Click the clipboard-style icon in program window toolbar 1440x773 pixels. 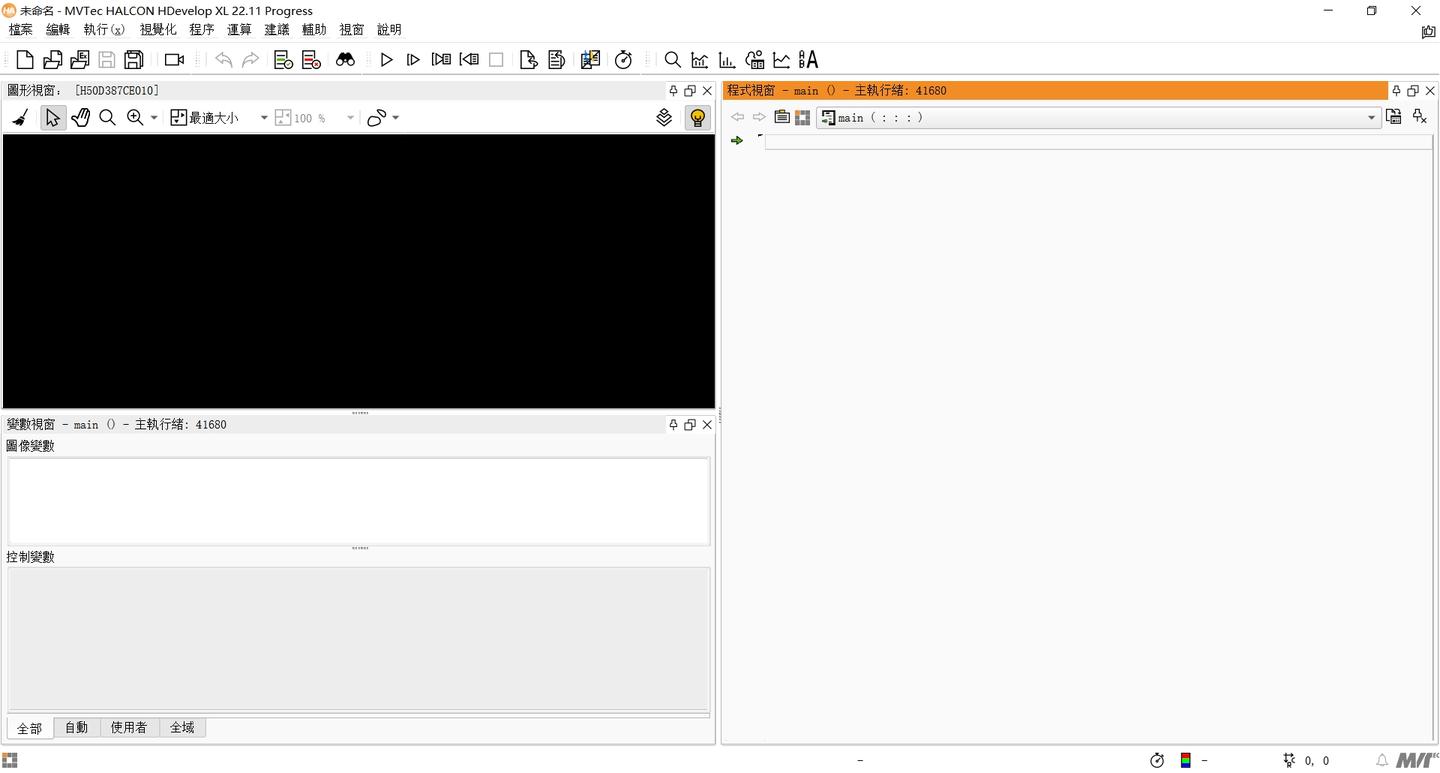[x=782, y=118]
